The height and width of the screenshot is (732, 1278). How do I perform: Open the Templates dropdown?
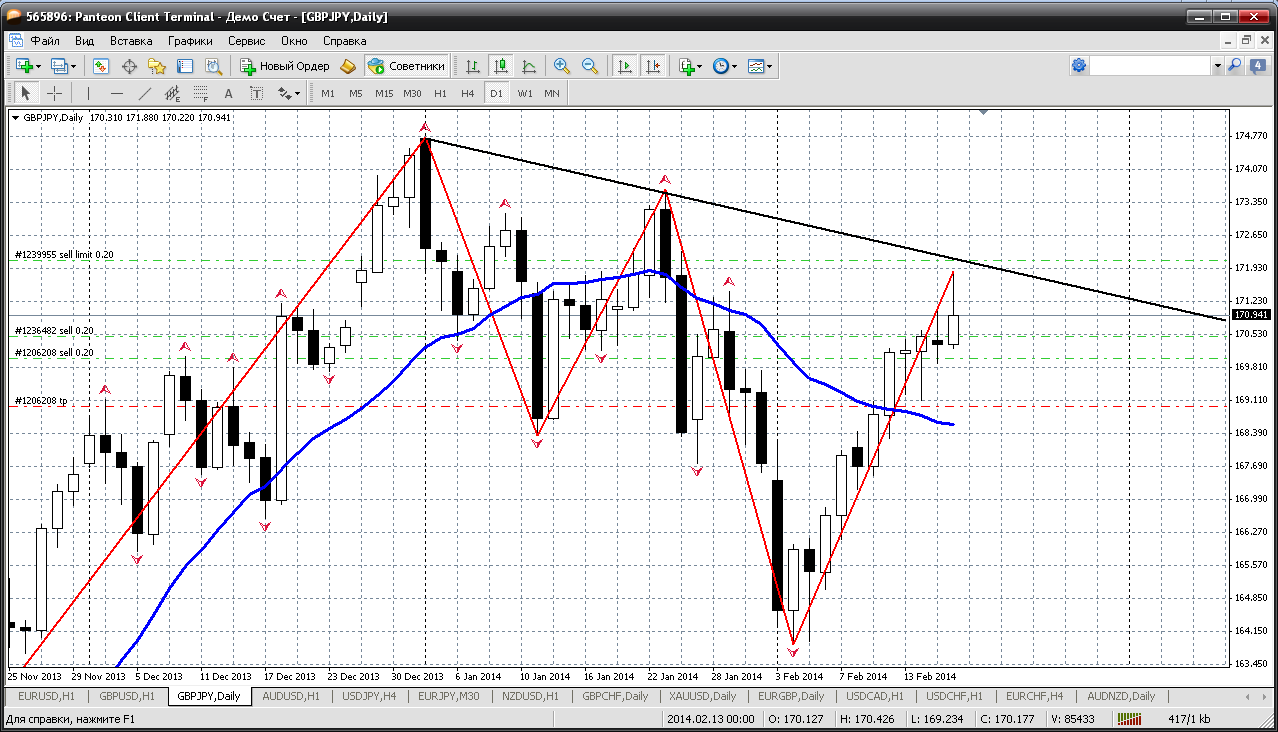pyautogui.click(x=760, y=66)
